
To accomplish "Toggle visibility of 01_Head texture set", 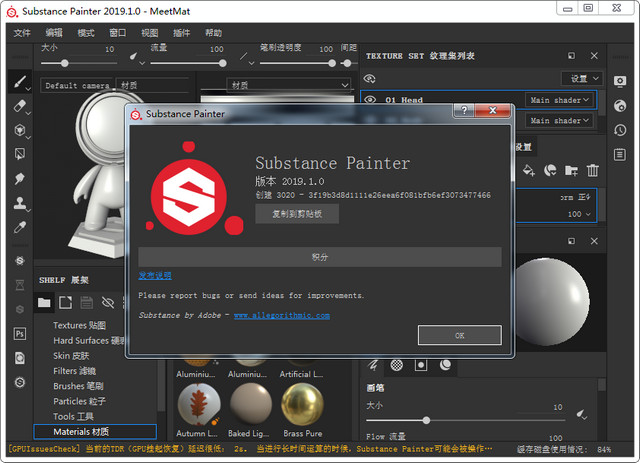I will [x=370, y=100].
